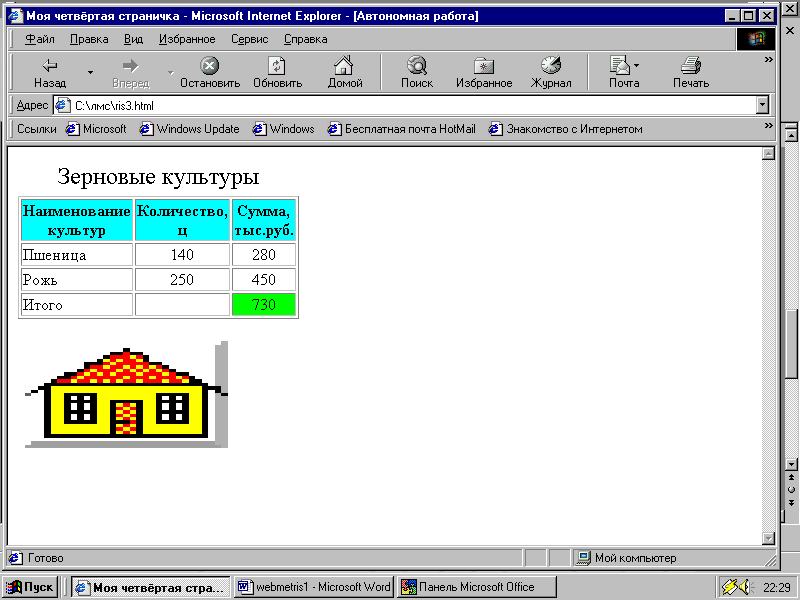This screenshot has width=800, height=600.
Task: Open Бесплатная почта HotMail link
Action: (402, 129)
